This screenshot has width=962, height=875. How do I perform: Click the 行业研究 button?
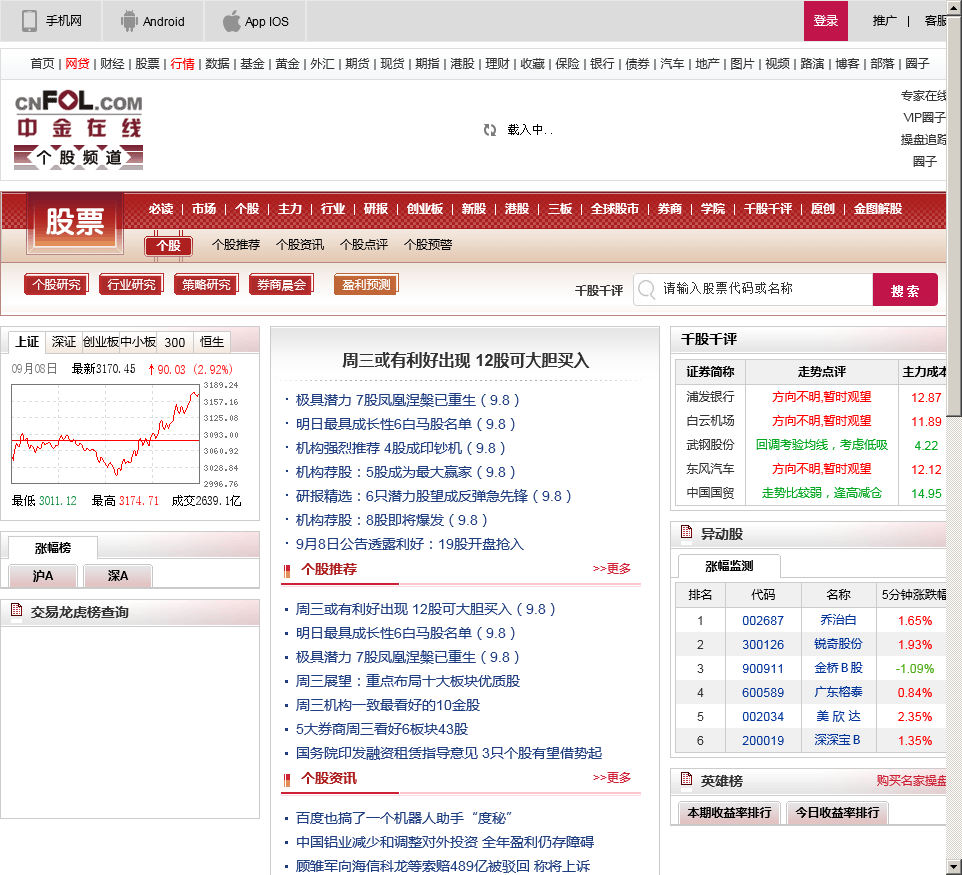(131, 284)
